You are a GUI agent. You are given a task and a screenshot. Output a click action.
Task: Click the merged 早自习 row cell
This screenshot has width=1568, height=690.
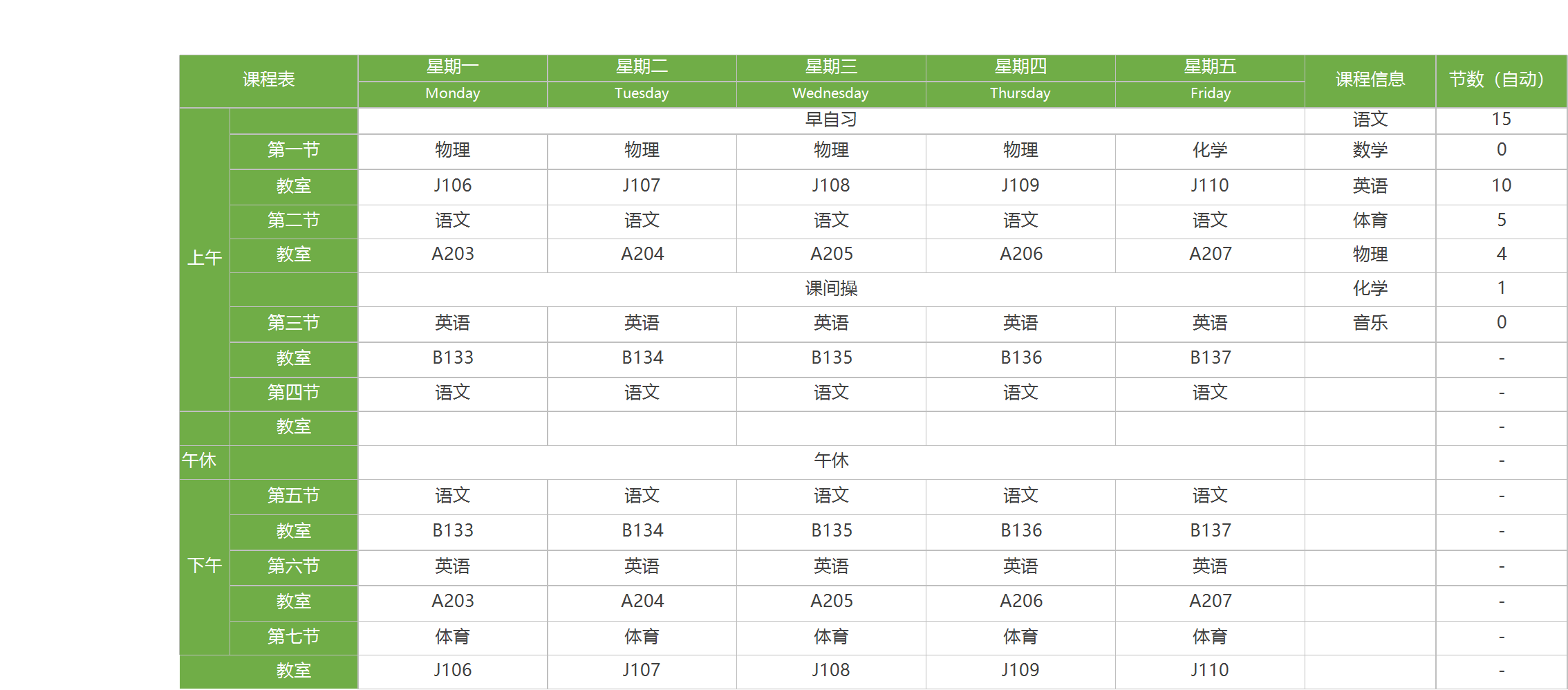pyautogui.click(x=831, y=120)
